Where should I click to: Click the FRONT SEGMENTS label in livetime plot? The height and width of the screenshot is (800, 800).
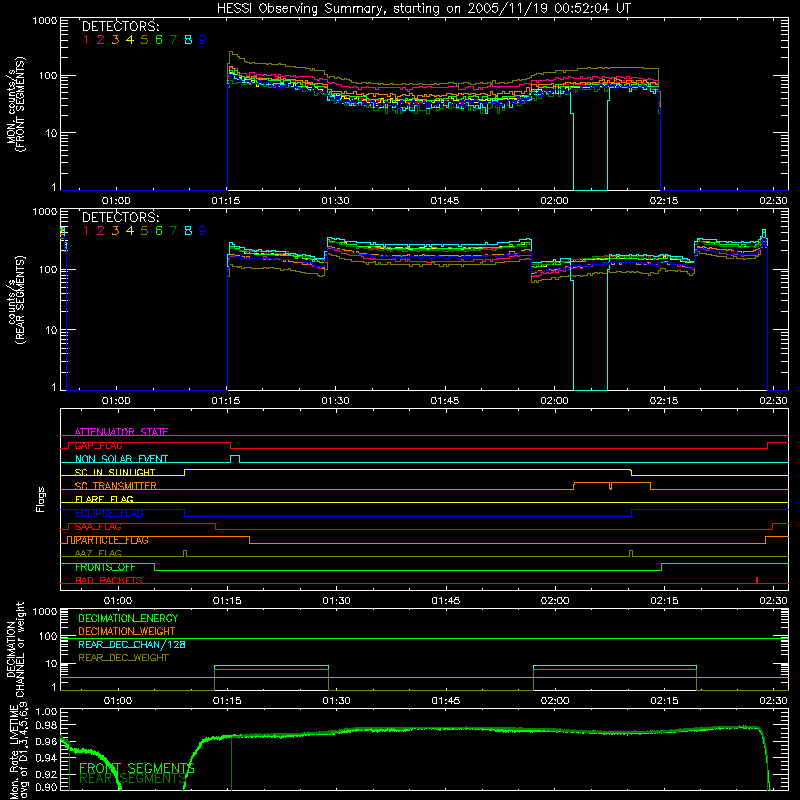[137, 768]
